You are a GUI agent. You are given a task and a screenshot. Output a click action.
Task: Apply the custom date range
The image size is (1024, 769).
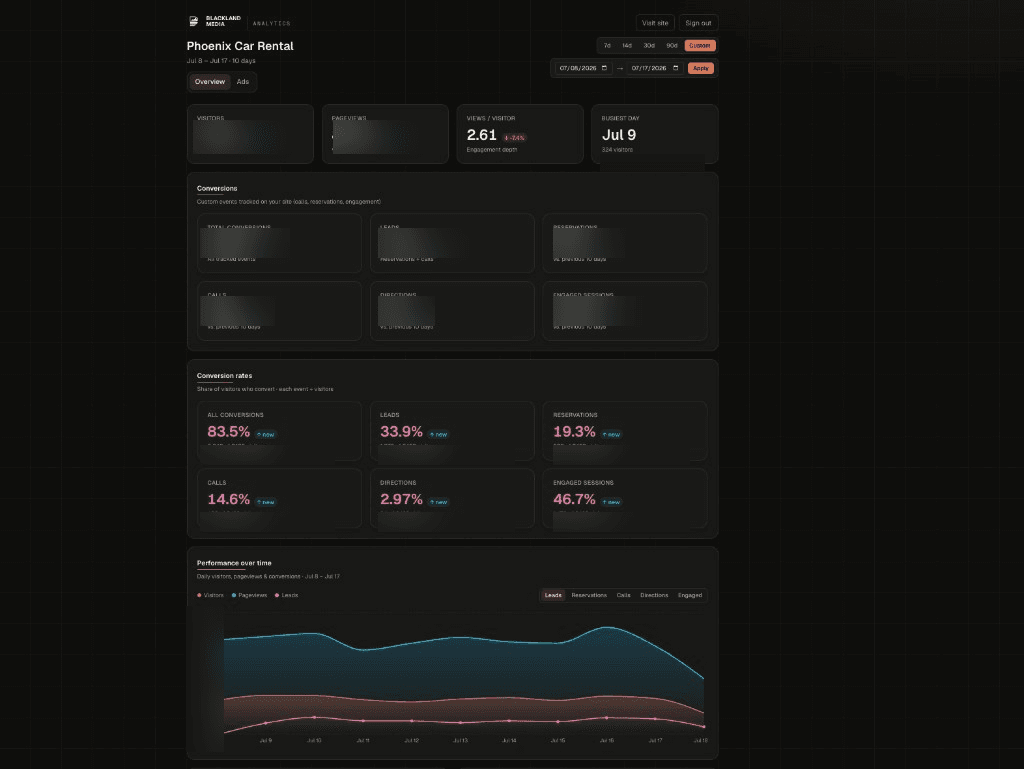pos(701,68)
